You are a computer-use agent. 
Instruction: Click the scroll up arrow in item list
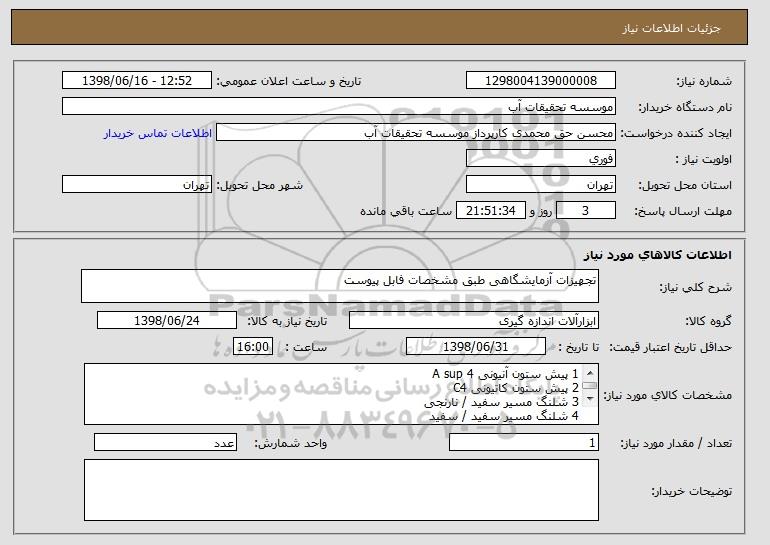590,373
